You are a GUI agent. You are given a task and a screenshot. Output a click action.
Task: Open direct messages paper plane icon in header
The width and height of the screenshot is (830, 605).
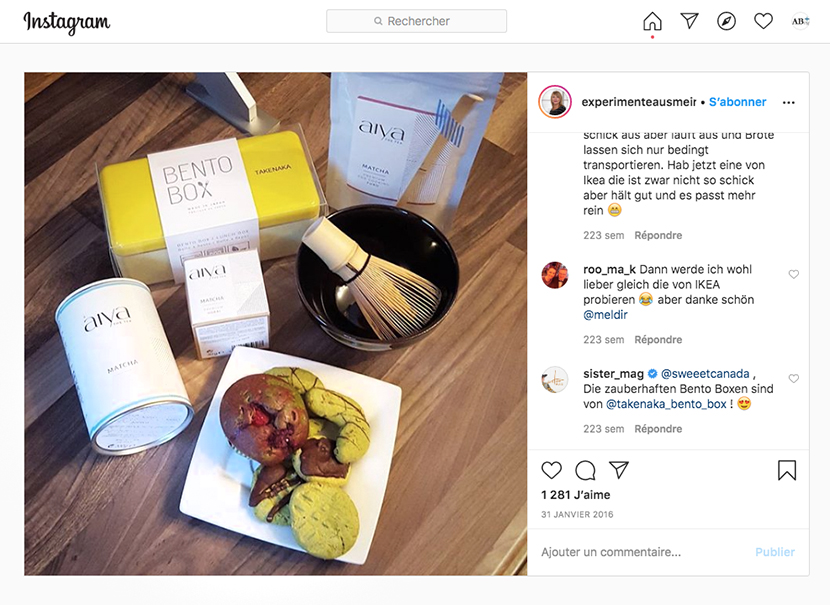pos(689,21)
